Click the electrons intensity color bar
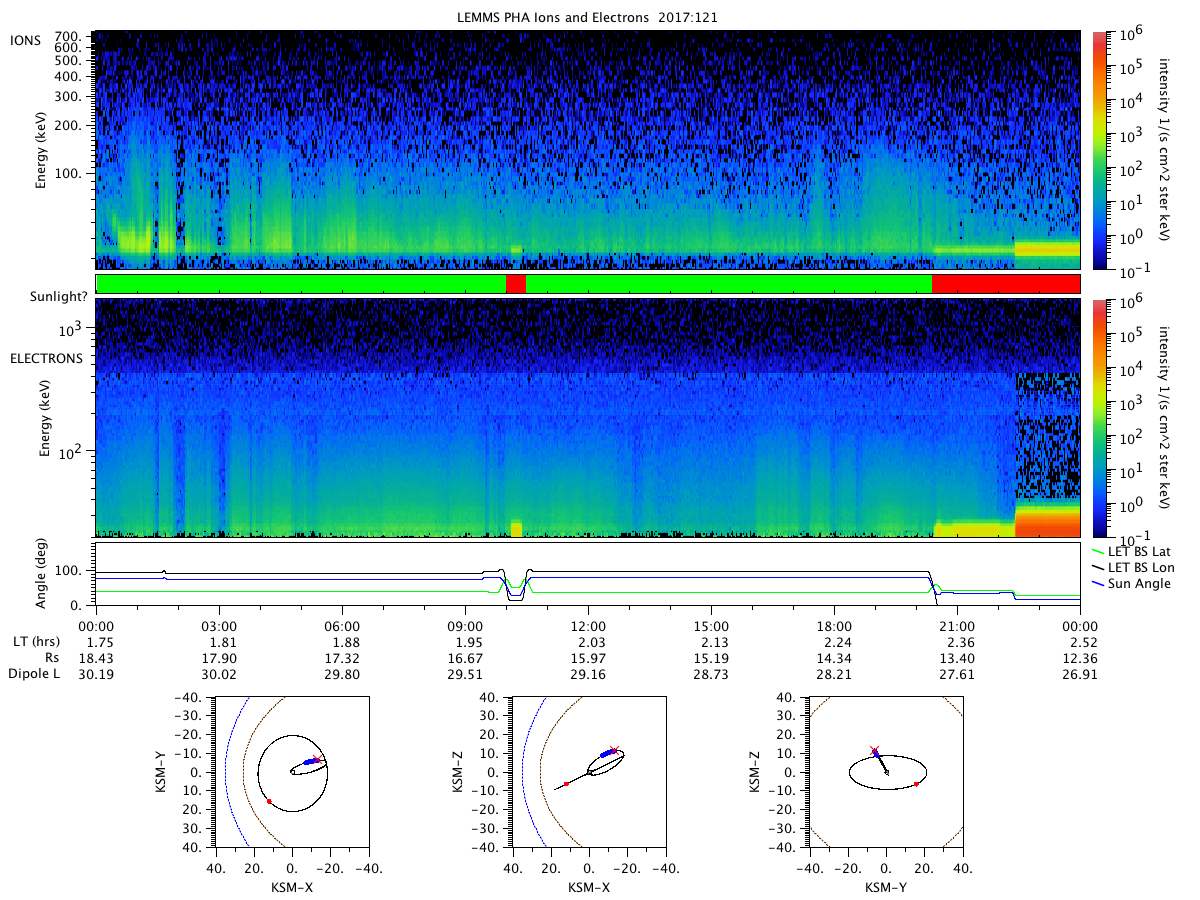1200x900 pixels. pyautogui.click(x=1099, y=418)
